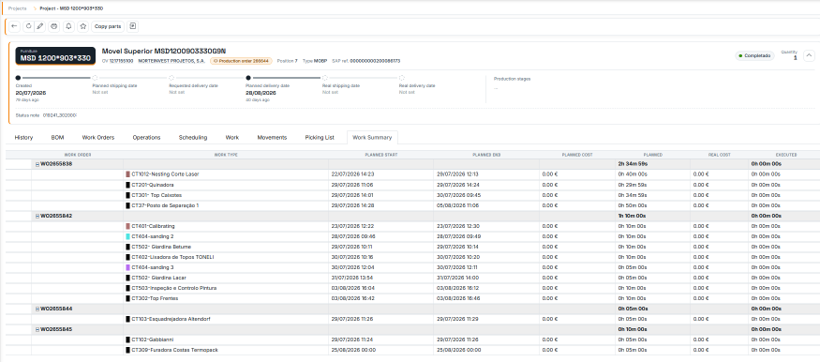The image size is (820, 362).
Task: Click the MSD 1200*903*330 furniture badge
Action: pos(55,56)
